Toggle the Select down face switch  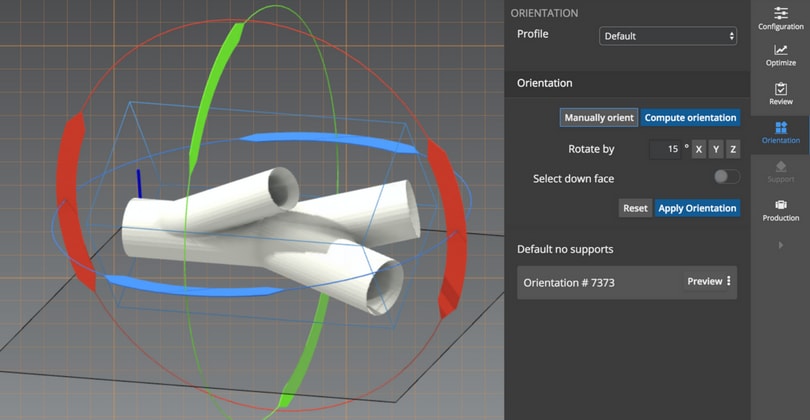point(726,177)
